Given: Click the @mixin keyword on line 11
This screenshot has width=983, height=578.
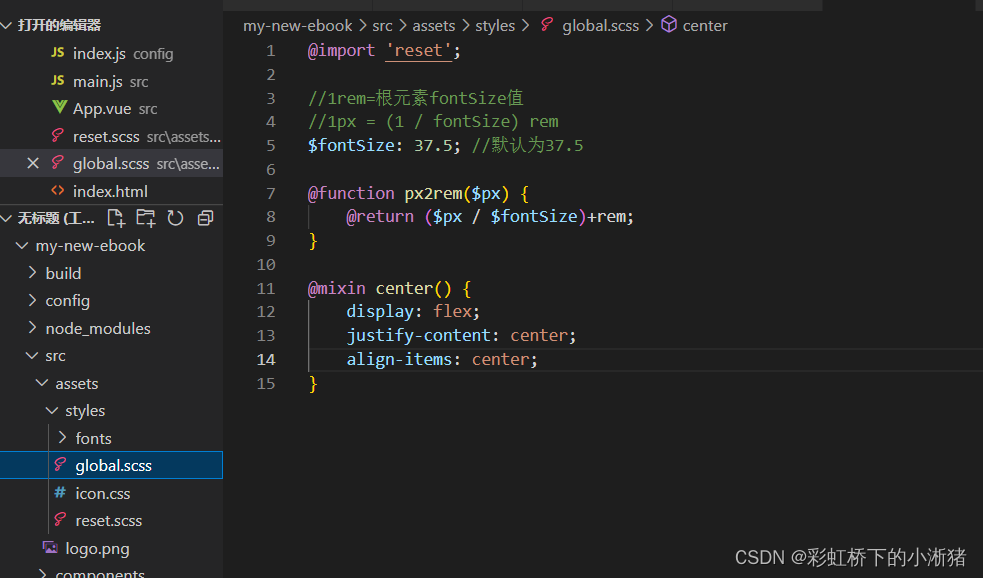Looking at the screenshot, I should (x=337, y=288).
